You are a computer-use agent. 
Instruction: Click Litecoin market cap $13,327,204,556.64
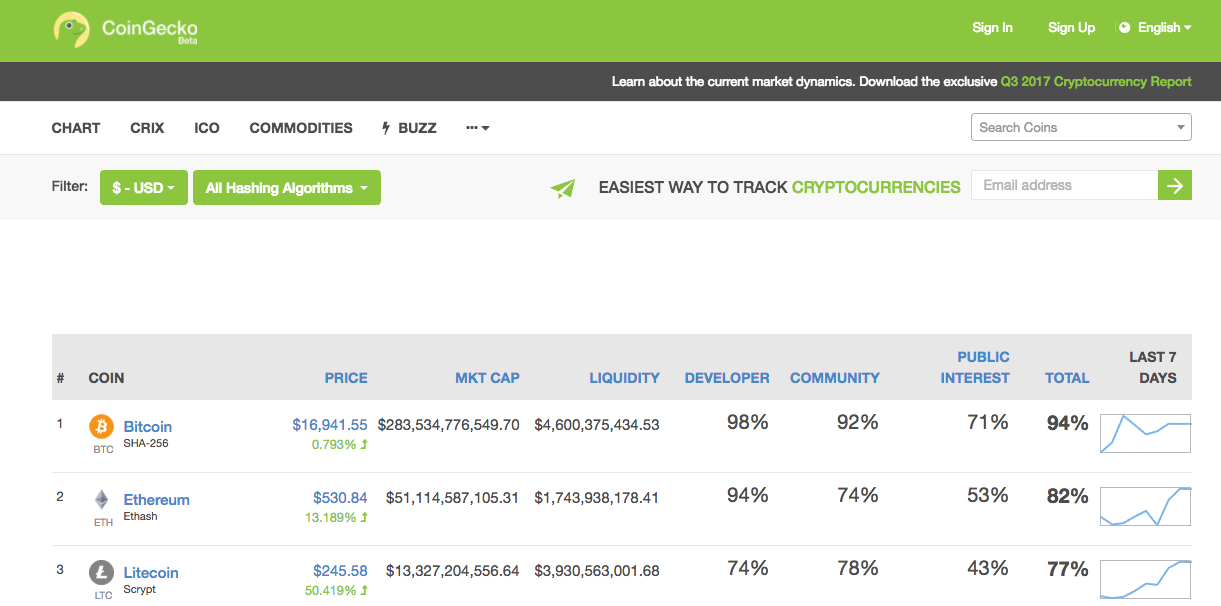453,570
